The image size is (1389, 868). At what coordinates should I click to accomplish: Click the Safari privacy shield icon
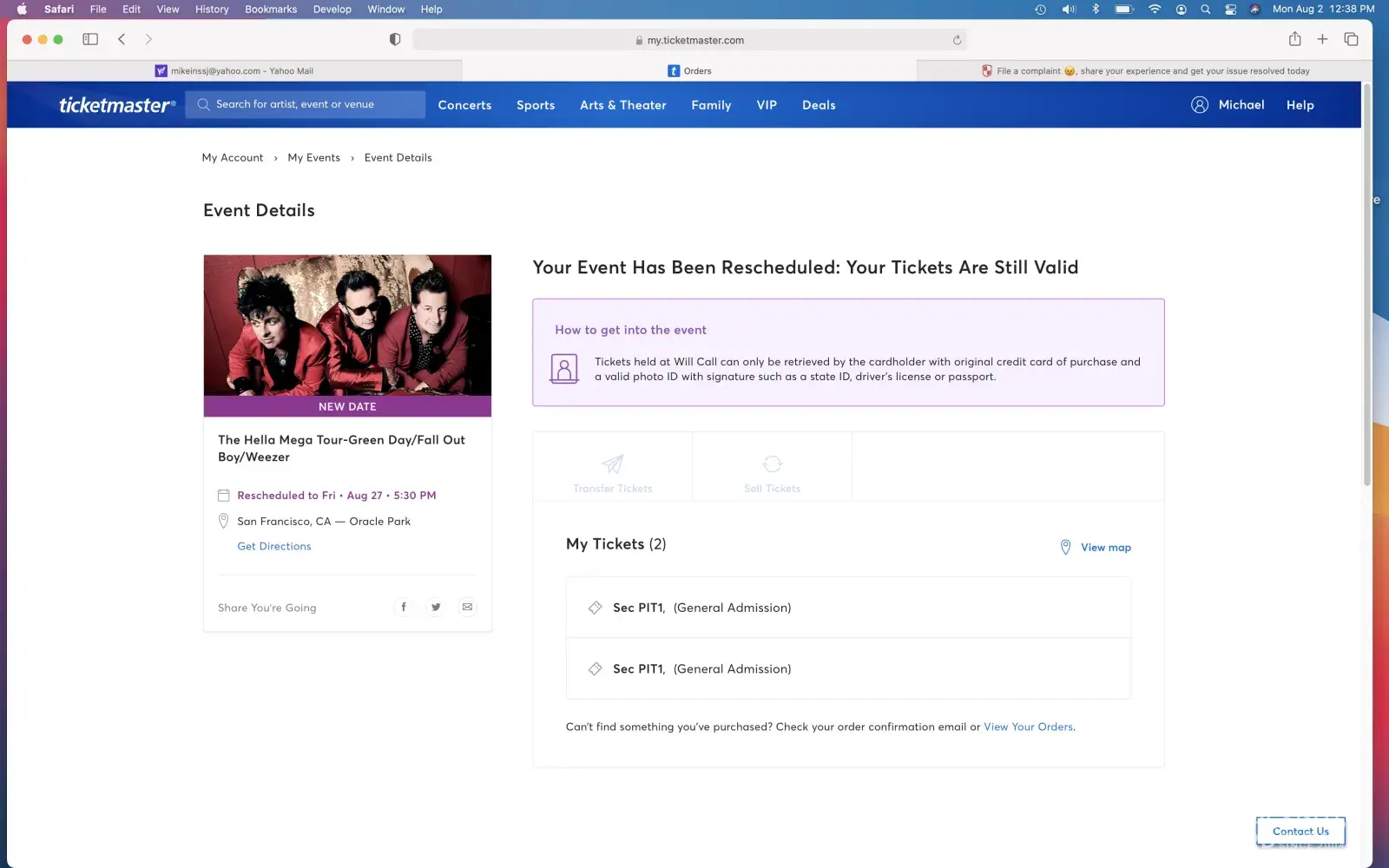click(395, 40)
